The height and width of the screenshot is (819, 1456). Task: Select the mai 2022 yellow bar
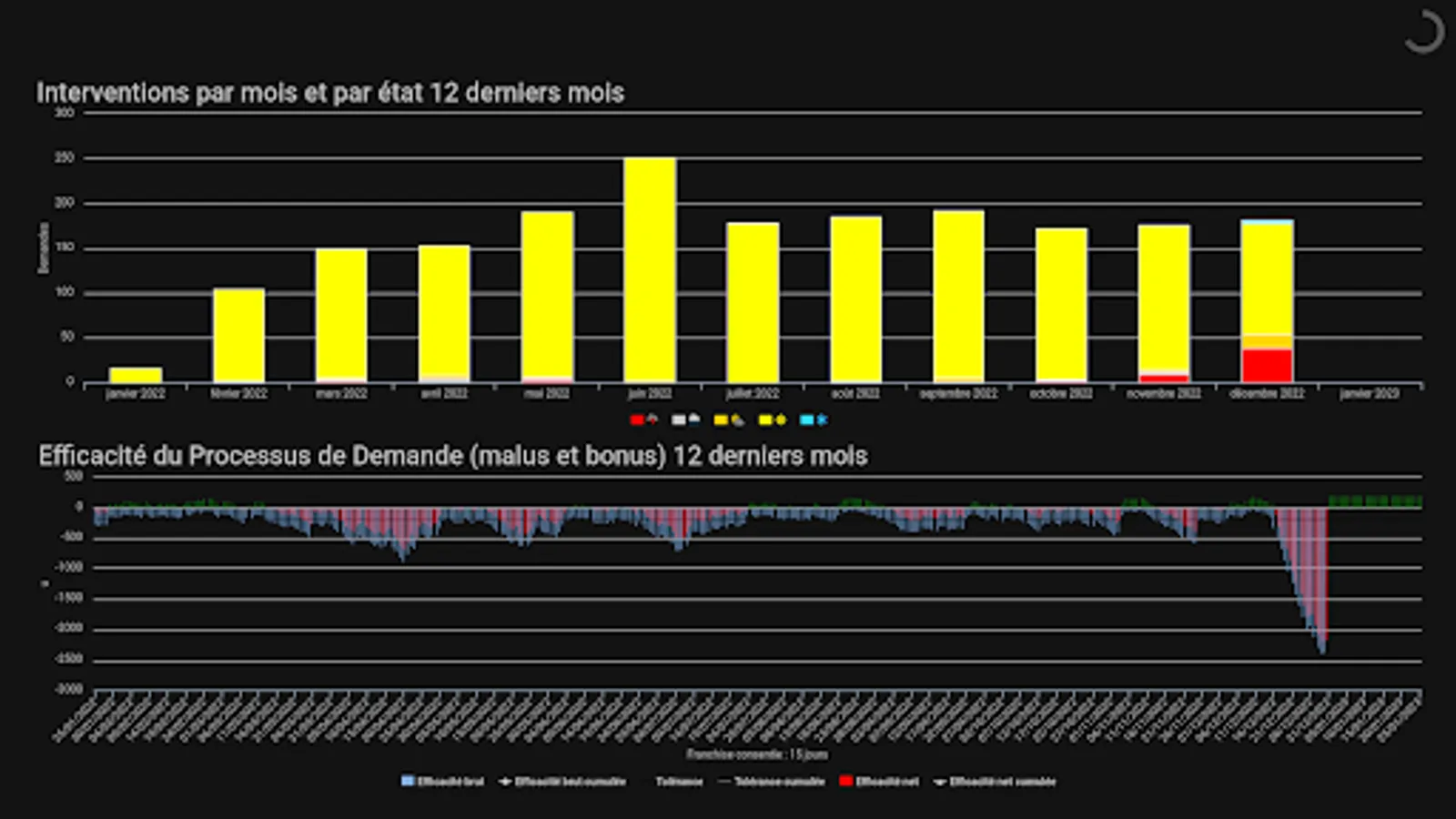click(x=547, y=295)
